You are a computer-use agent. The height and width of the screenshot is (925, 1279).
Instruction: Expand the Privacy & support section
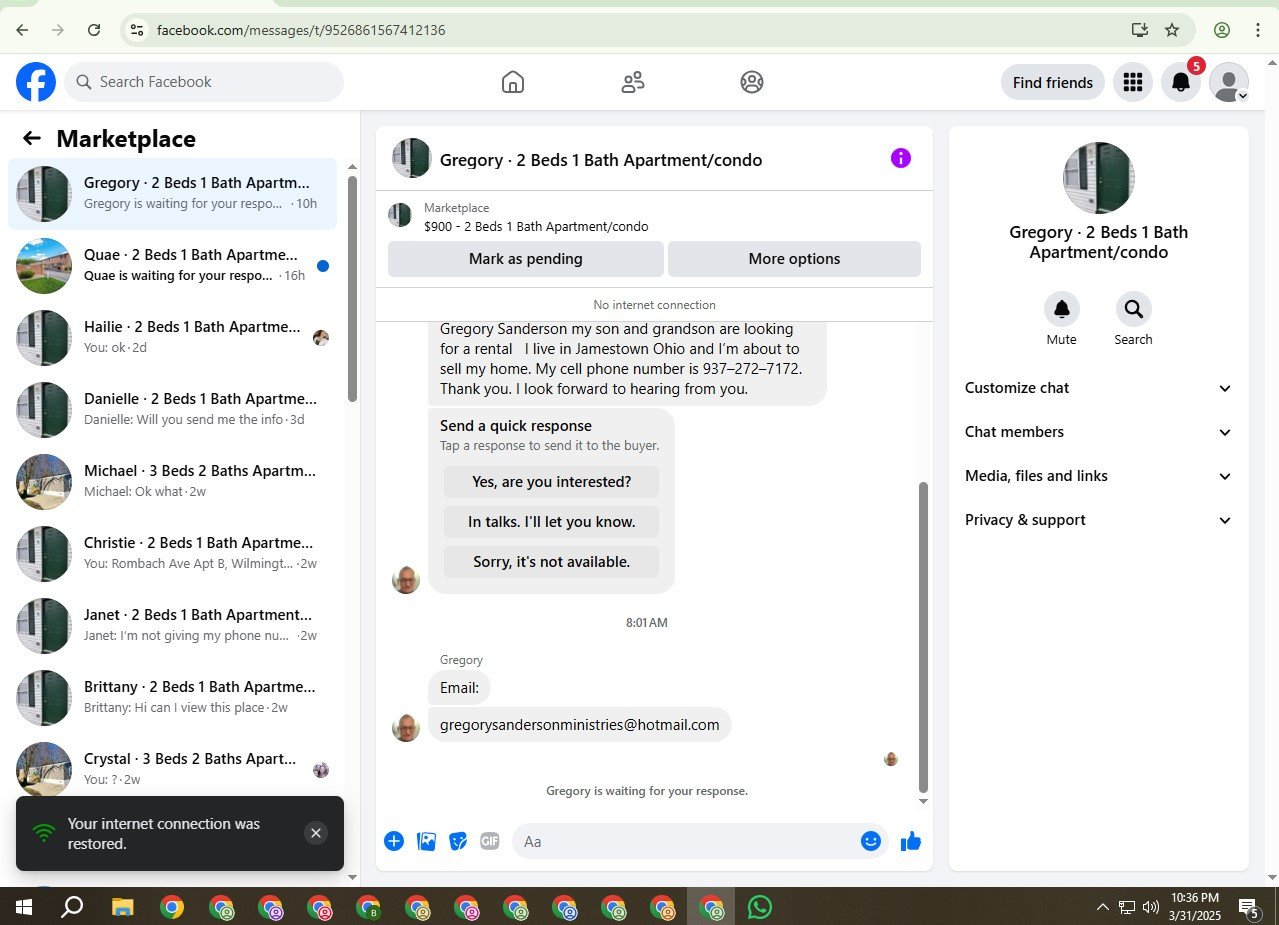[x=1099, y=520]
